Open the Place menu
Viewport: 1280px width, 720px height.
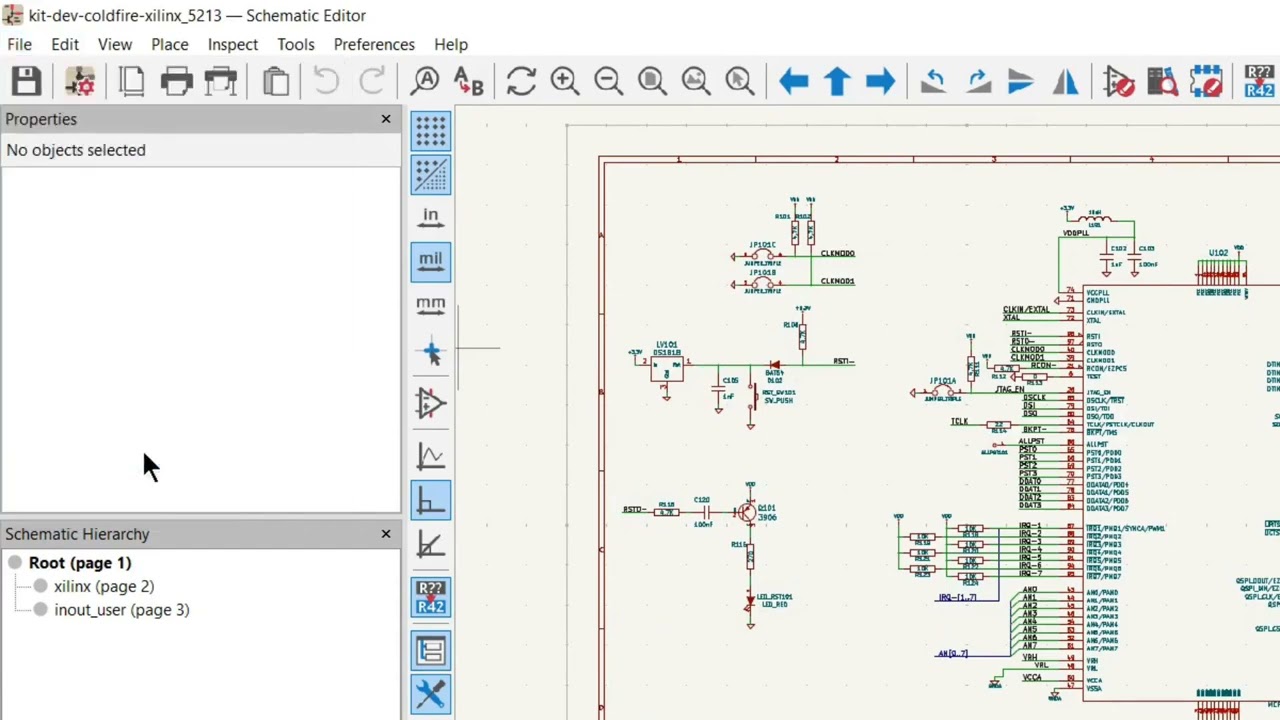coord(170,44)
